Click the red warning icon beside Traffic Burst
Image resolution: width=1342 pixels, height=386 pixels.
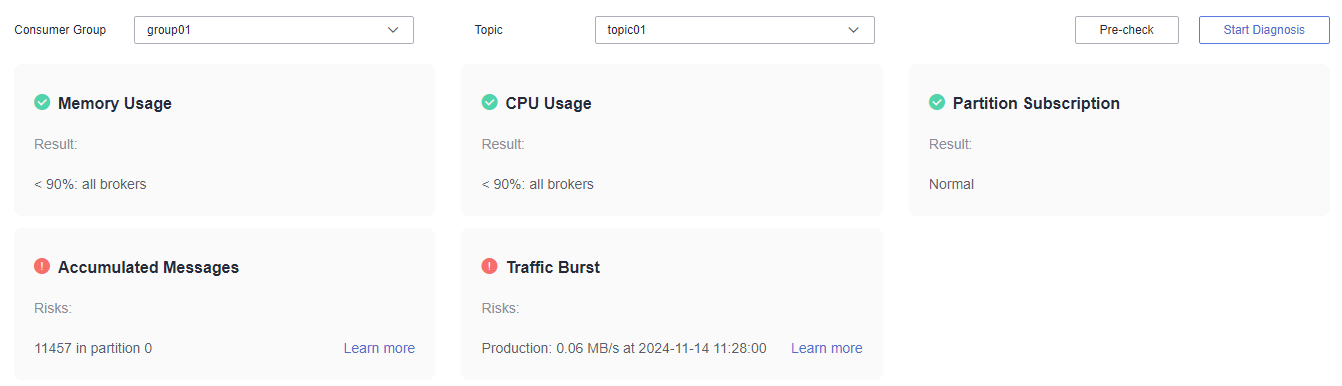click(x=489, y=266)
